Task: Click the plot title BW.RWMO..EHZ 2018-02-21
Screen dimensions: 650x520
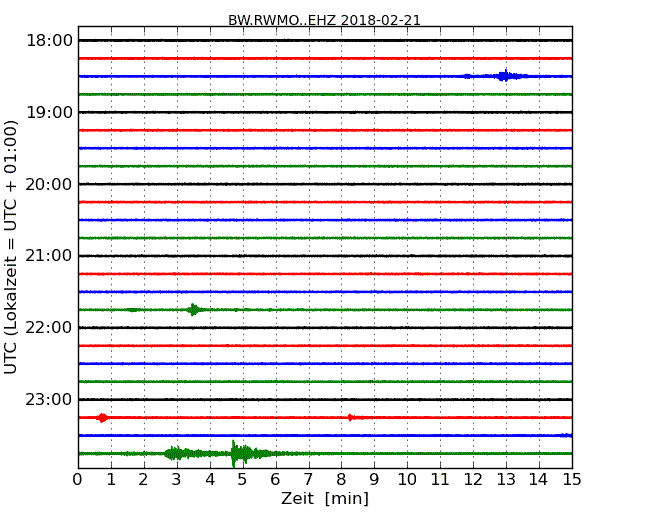Action: pyautogui.click(x=324, y=20)
